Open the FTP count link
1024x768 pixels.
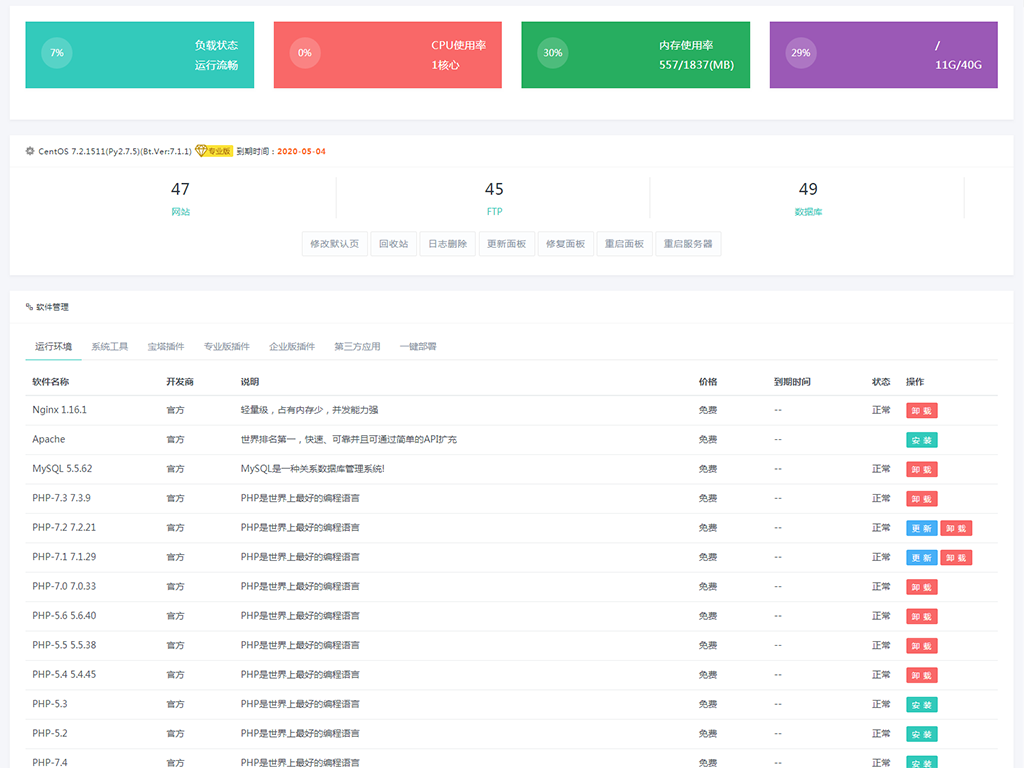[494, 197]
